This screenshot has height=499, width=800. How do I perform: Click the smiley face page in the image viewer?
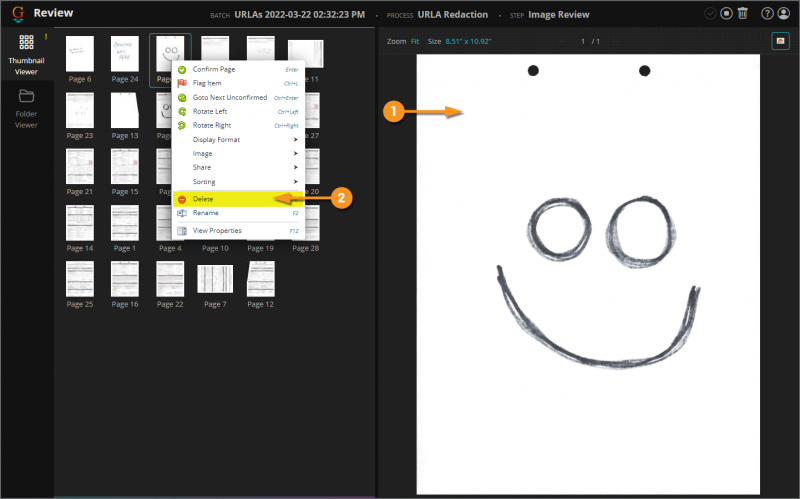[588, 275]
